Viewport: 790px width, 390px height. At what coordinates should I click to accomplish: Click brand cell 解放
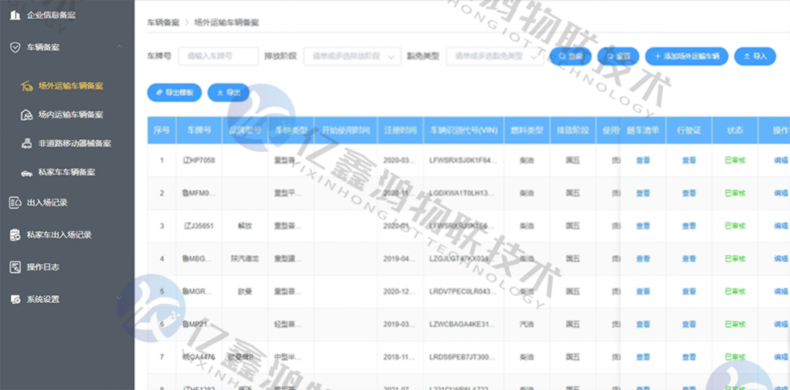pyautogui.click(x=245, y=226)
